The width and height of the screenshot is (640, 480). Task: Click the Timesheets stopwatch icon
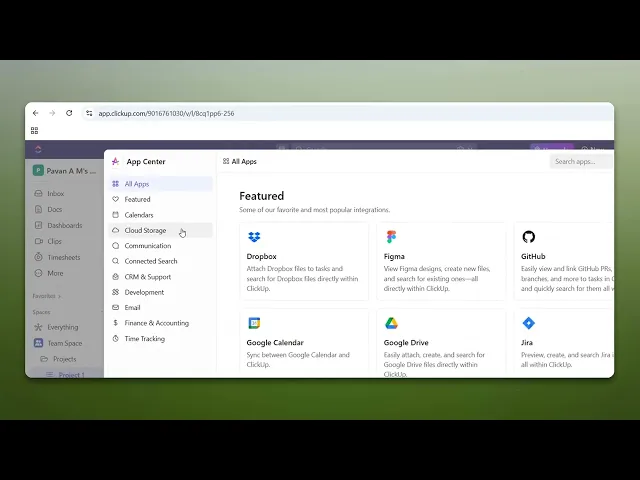pyautogui.click(x=38, y=257)
